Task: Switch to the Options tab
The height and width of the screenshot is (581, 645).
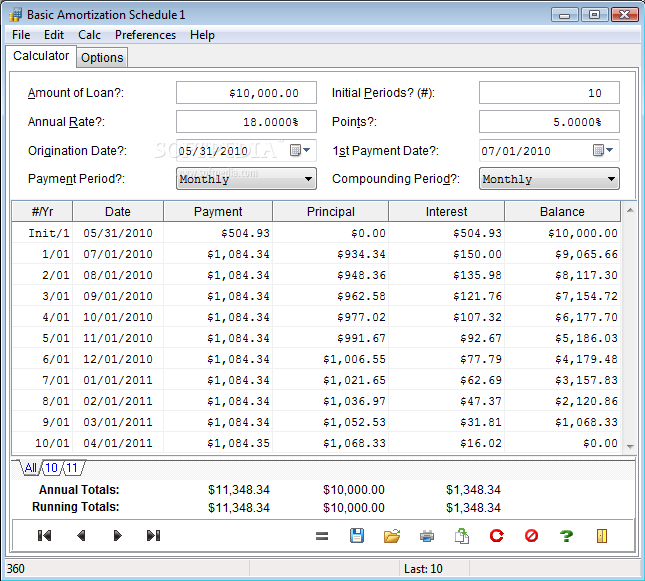Action: pos(102,58)
